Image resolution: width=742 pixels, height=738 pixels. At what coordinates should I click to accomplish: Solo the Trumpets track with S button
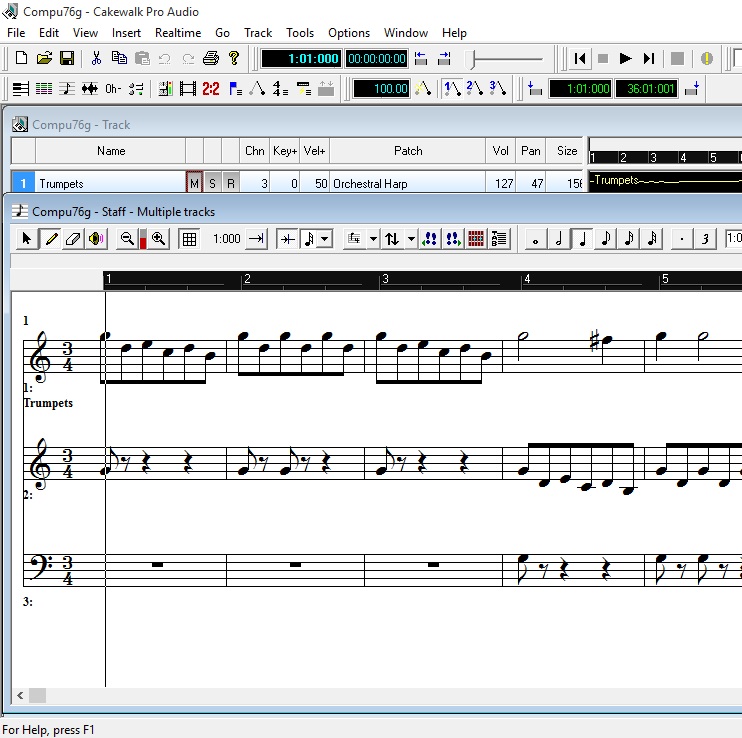212,183
